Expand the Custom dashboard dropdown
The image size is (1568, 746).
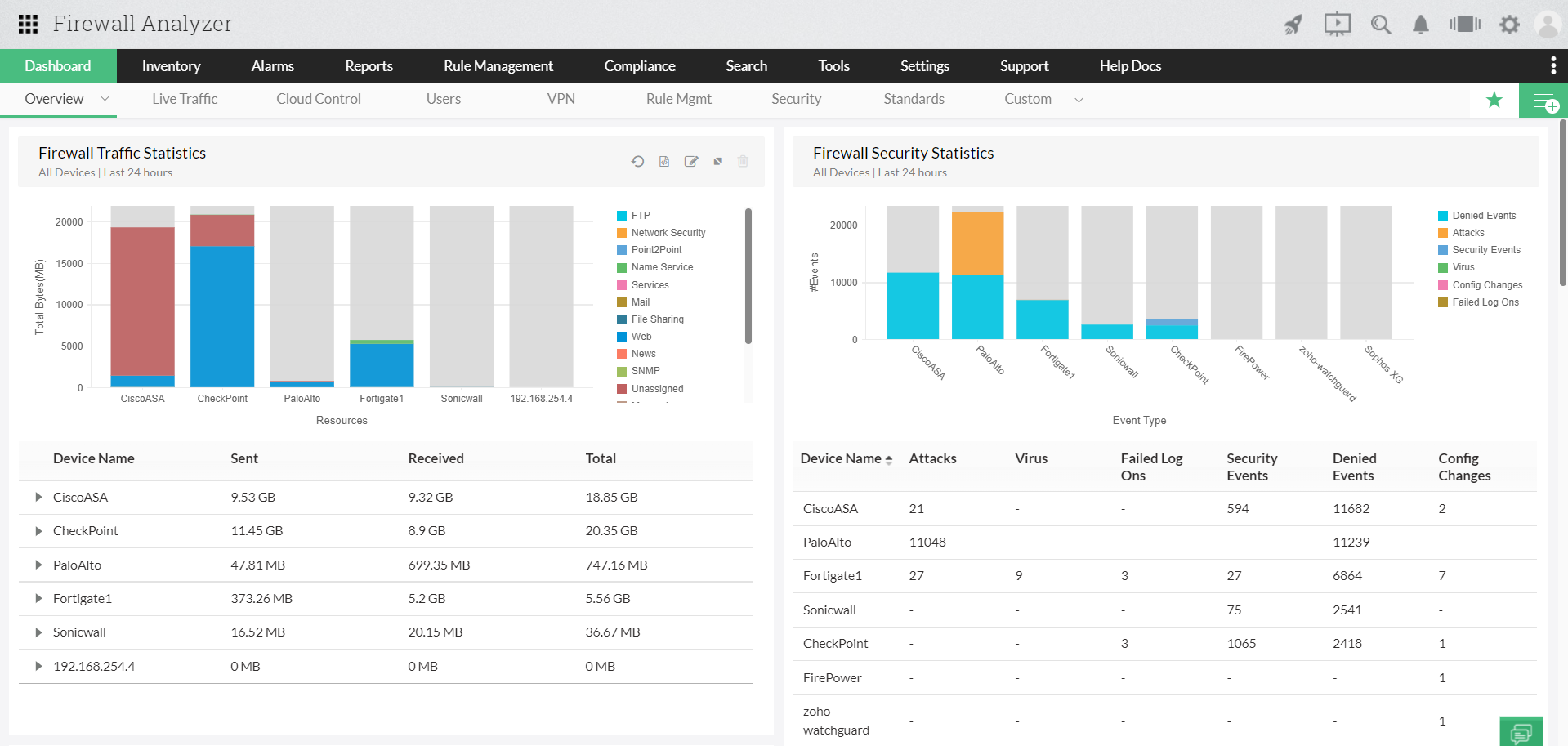coord(1079,99)
